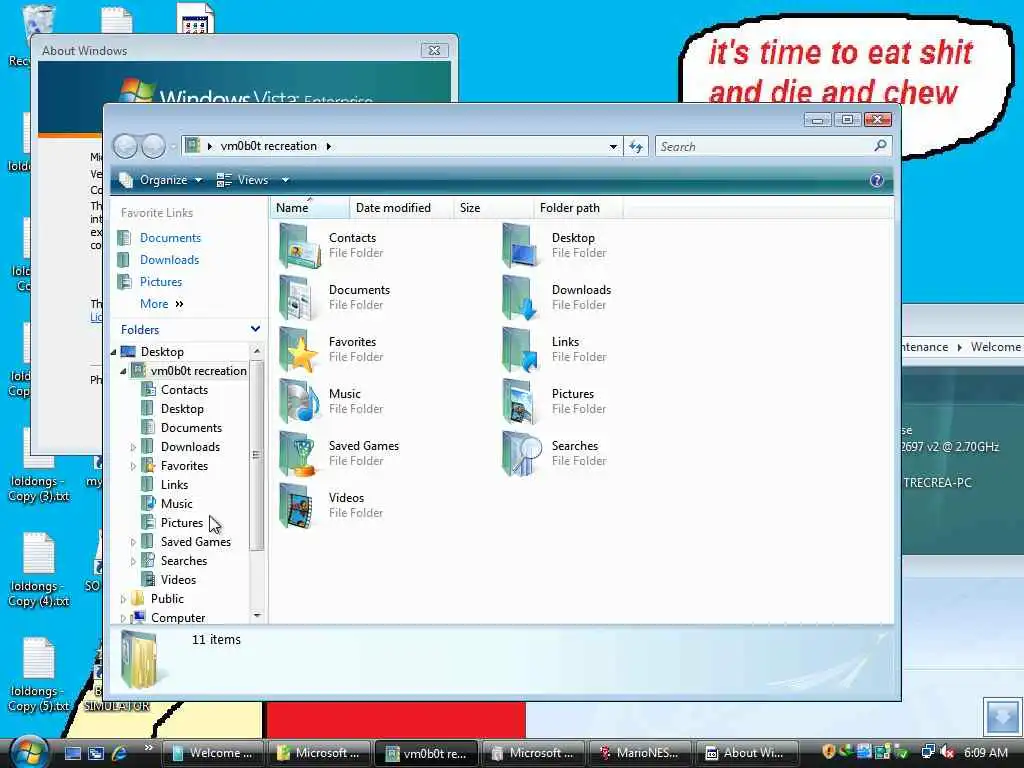Expand the Favorites tree node
This screenshot has width=1024, height=768.
(133, 466)
